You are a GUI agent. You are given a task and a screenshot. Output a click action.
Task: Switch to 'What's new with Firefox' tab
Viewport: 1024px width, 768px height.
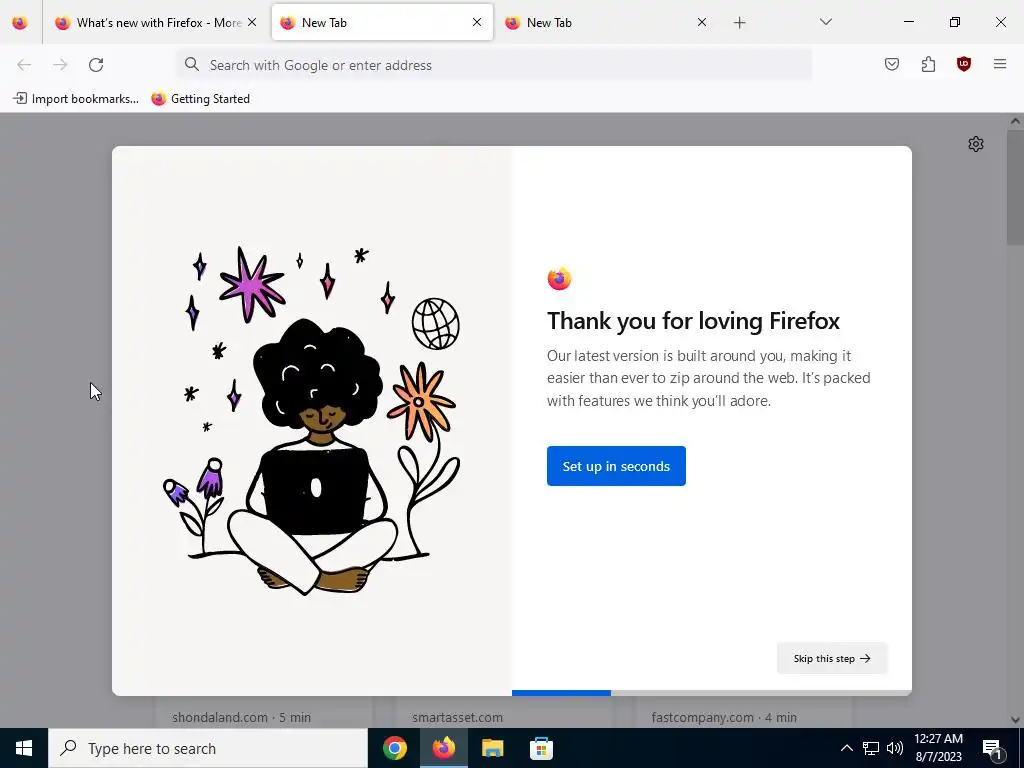[156, 22]
